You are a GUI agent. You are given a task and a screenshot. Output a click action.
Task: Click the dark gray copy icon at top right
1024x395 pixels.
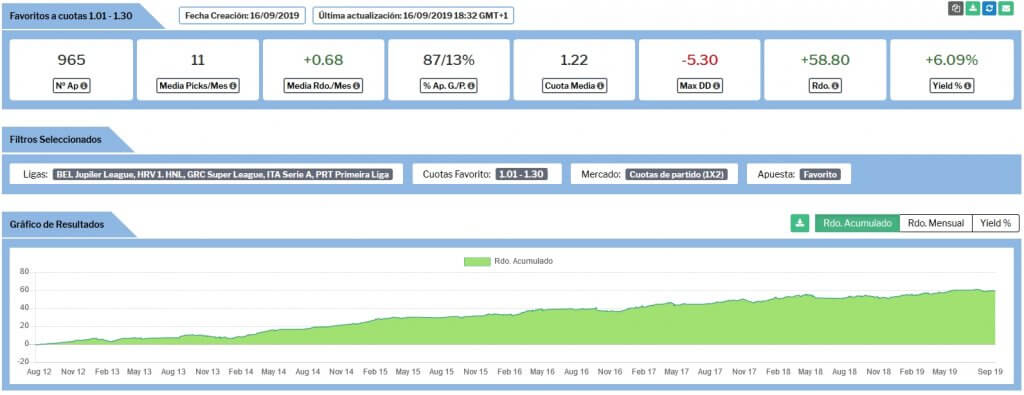click(956, 8)
